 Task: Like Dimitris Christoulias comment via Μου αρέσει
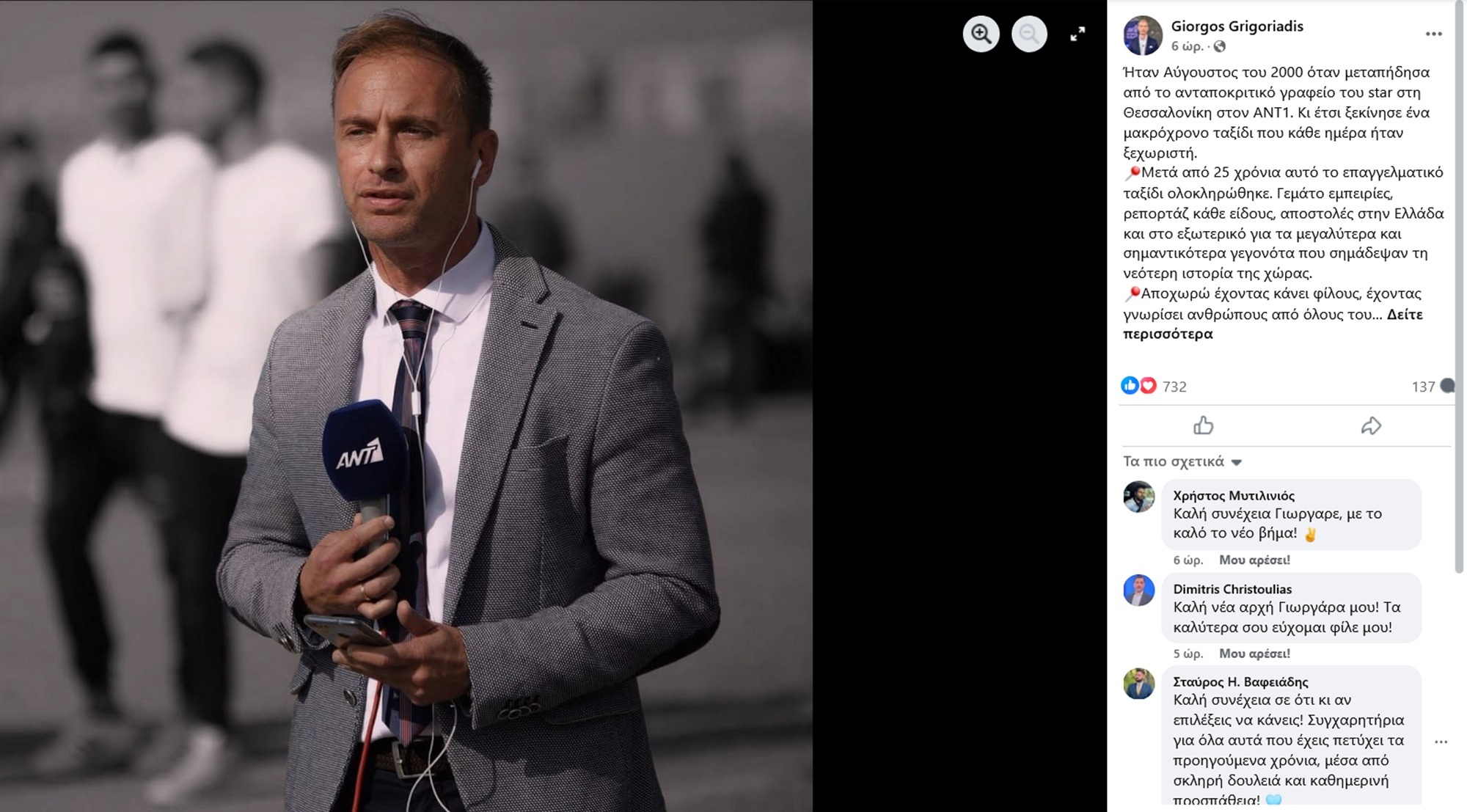(1254, 653)
